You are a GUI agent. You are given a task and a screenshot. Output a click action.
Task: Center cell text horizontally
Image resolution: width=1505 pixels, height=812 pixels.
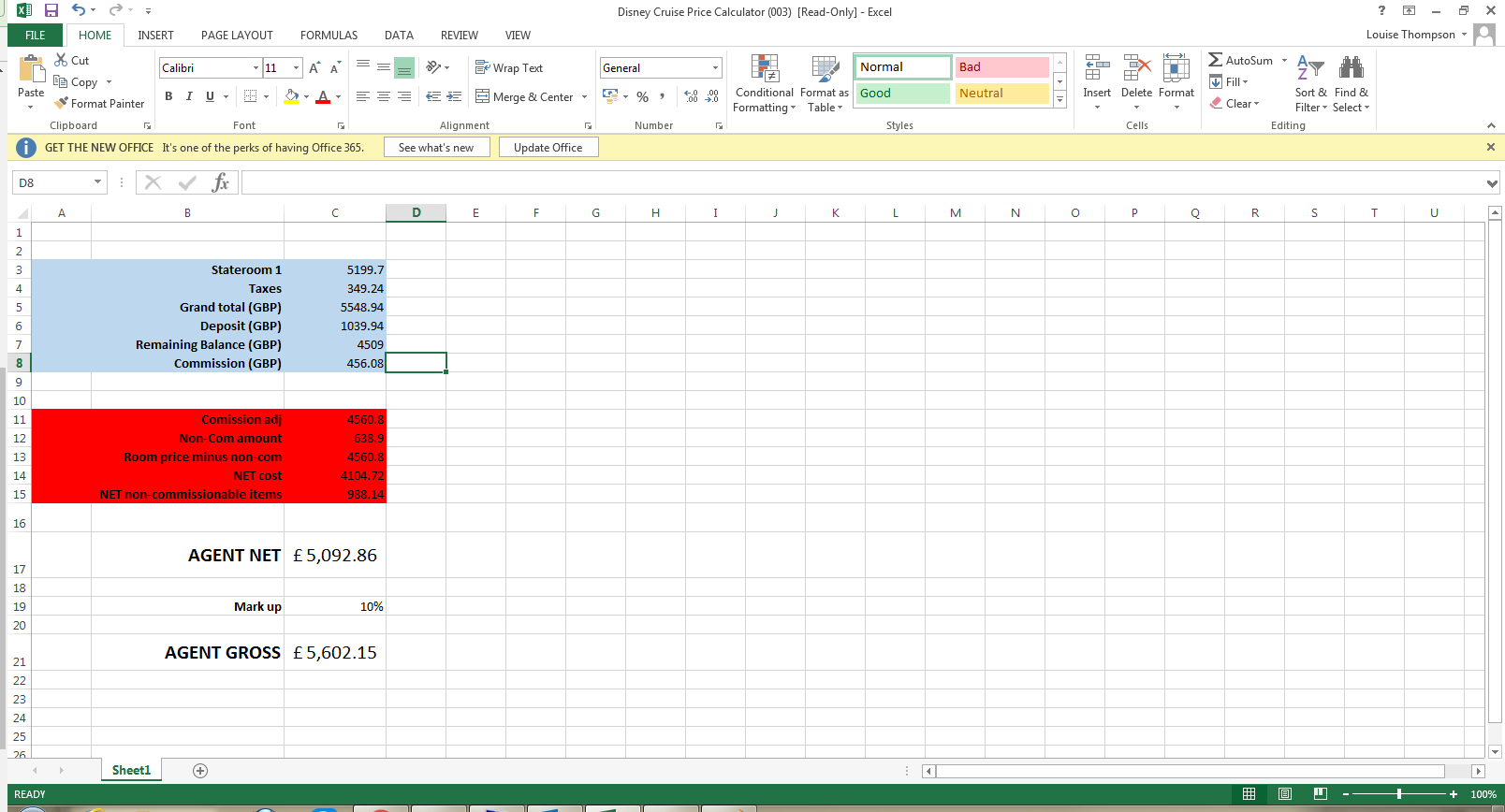point(384,96)
